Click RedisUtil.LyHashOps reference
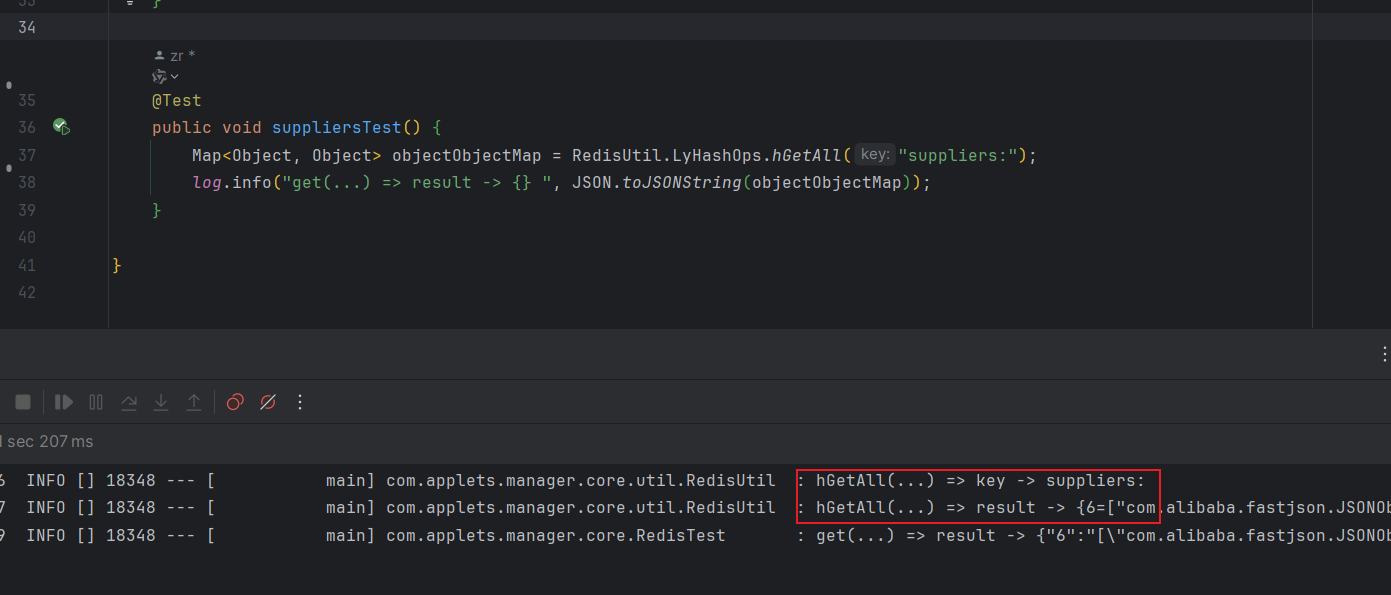Screen dimensions: 1391x595 point(667,155)
